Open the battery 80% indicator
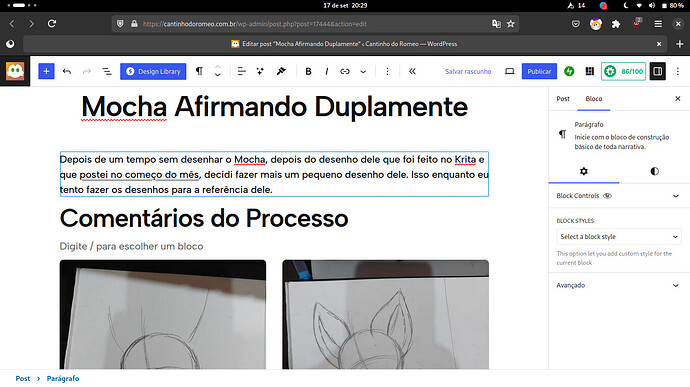 pyautogui.click(x=673, y=5)
